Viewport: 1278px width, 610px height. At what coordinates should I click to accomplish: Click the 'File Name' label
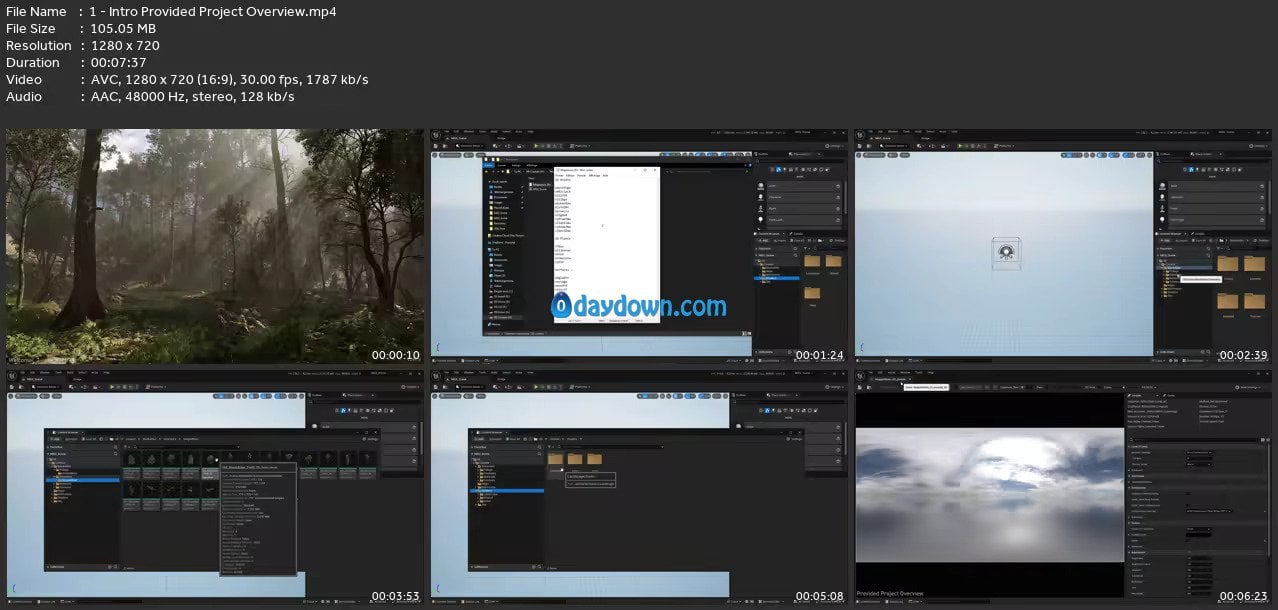pyautogui.click(x=36, y=12)
